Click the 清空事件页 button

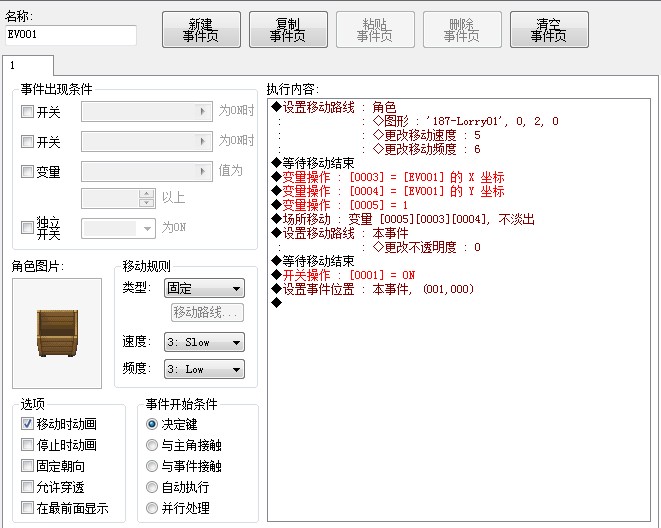point(549,29)
